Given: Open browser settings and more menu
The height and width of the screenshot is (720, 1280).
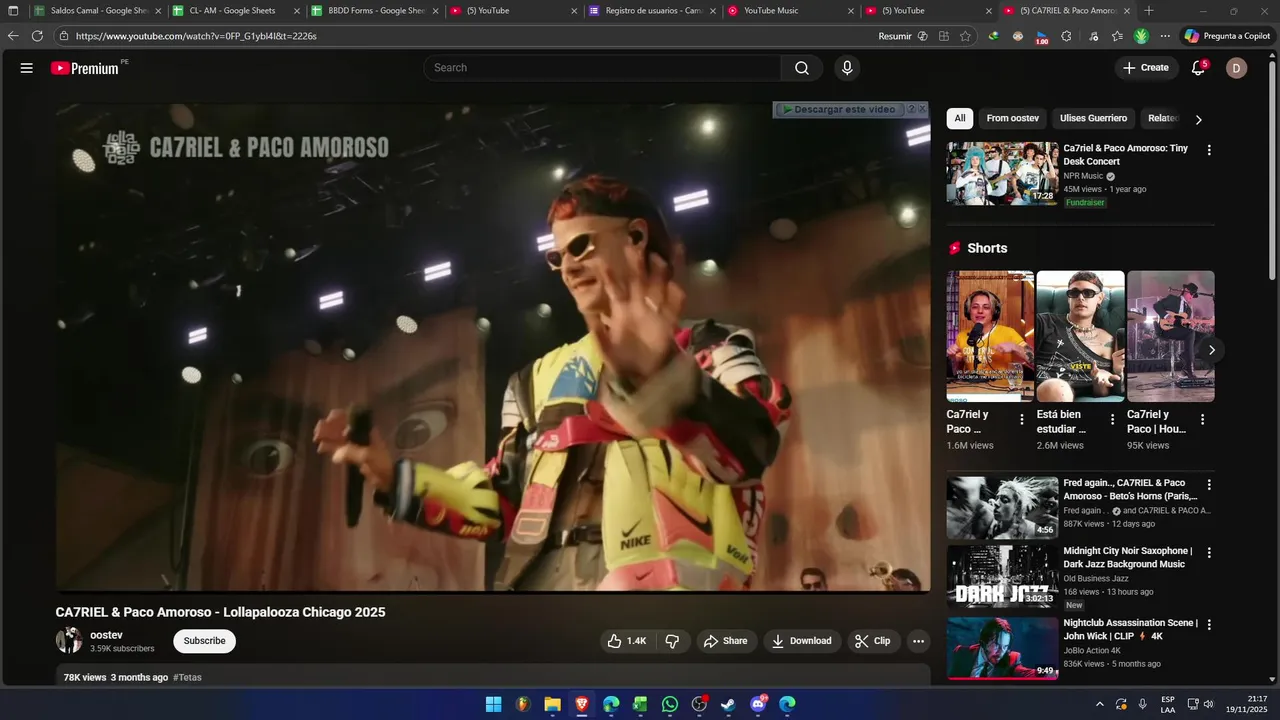Looking at the screenshot, I should tap(1165, 36).
